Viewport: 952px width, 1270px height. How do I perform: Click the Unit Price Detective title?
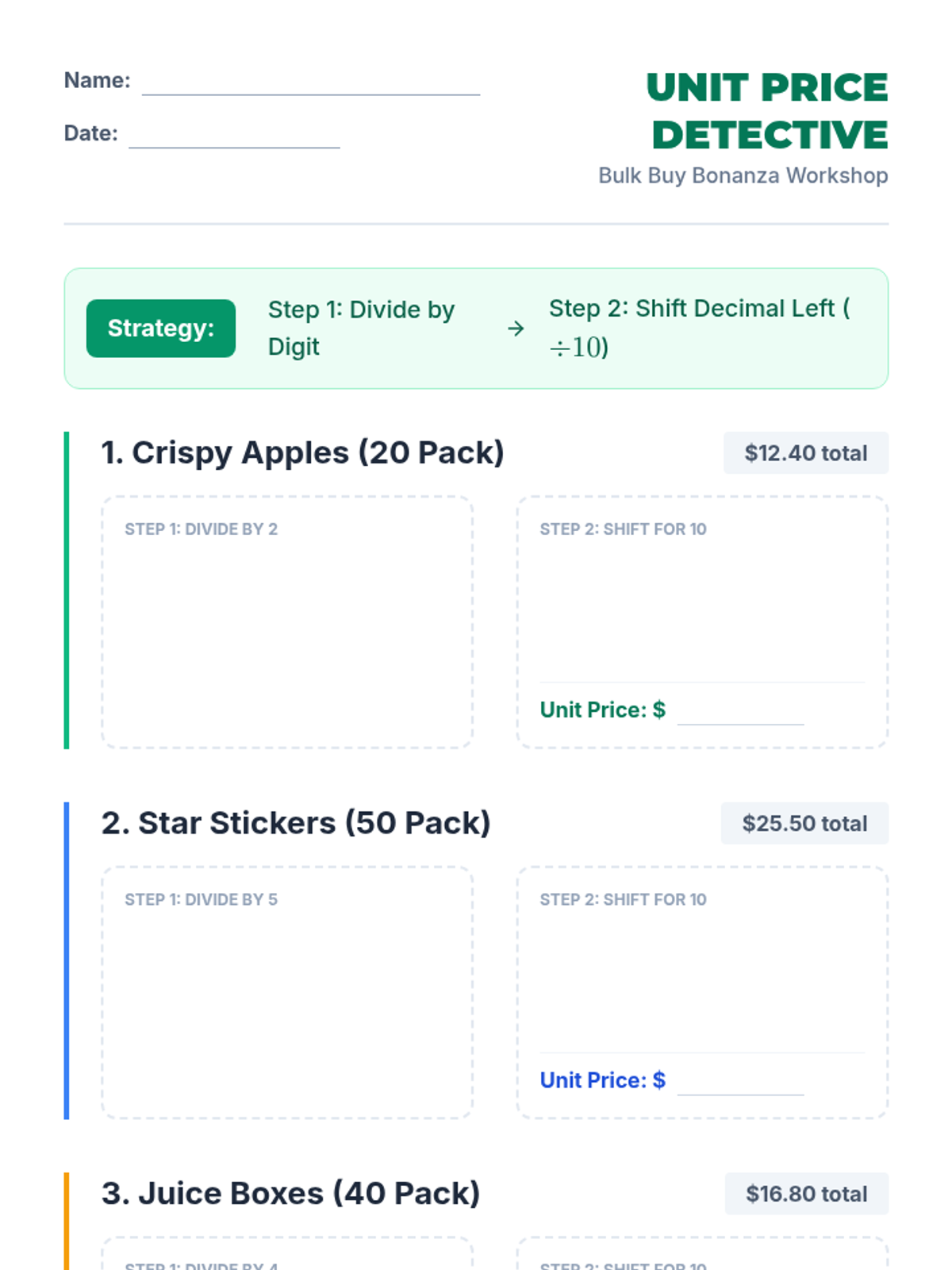[767, 111]
